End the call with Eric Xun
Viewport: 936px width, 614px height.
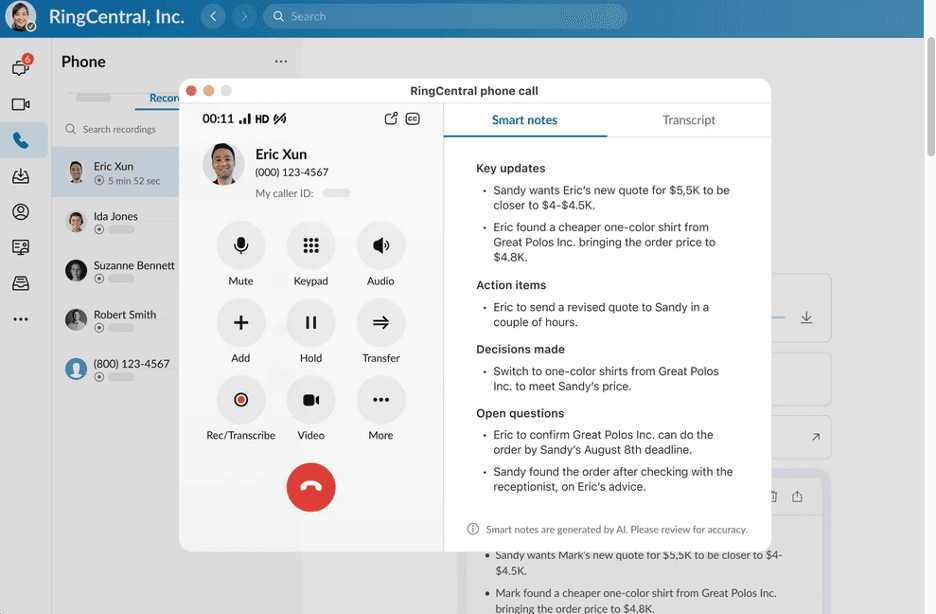(311, 487)
